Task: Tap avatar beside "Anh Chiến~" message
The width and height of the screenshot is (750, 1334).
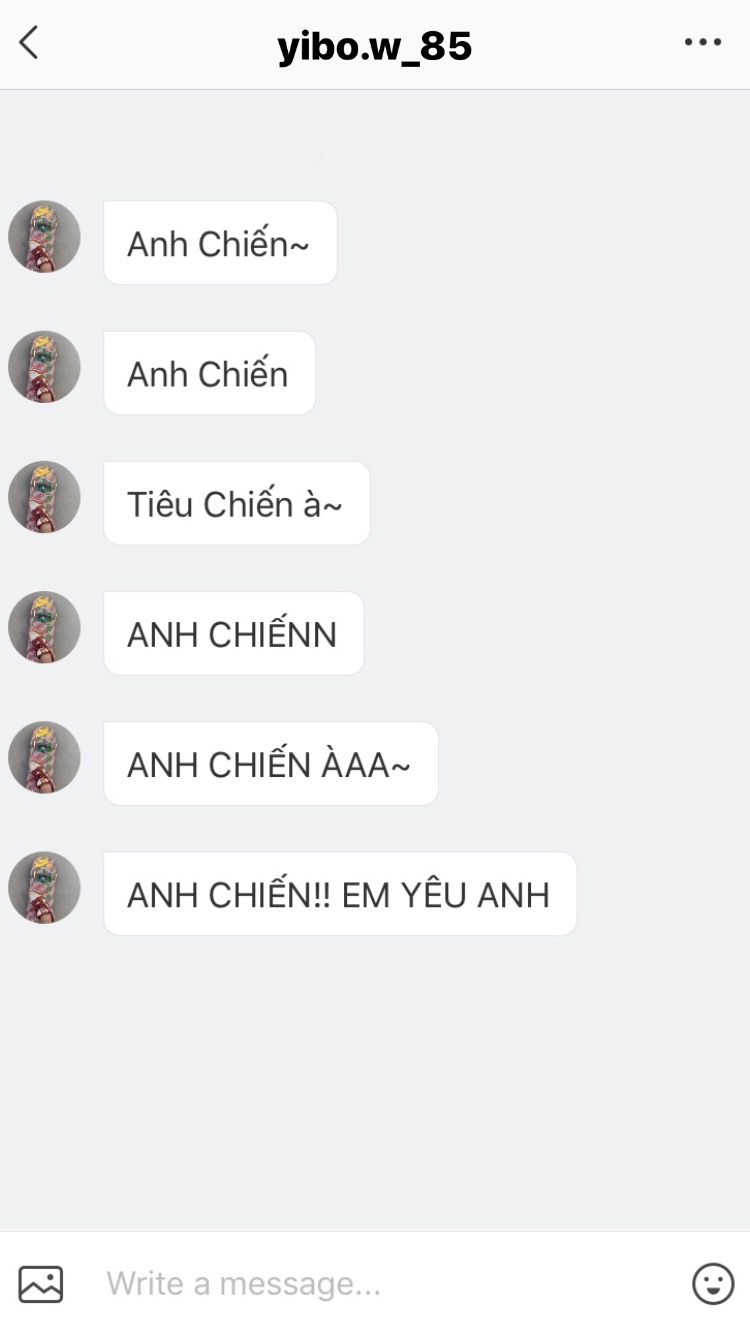Action: tap(44, 237)
